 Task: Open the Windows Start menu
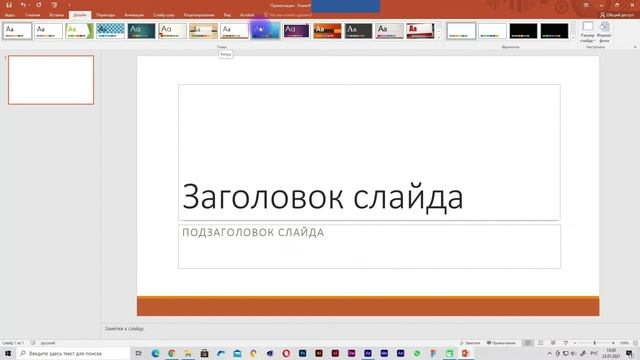pos(8,353)
